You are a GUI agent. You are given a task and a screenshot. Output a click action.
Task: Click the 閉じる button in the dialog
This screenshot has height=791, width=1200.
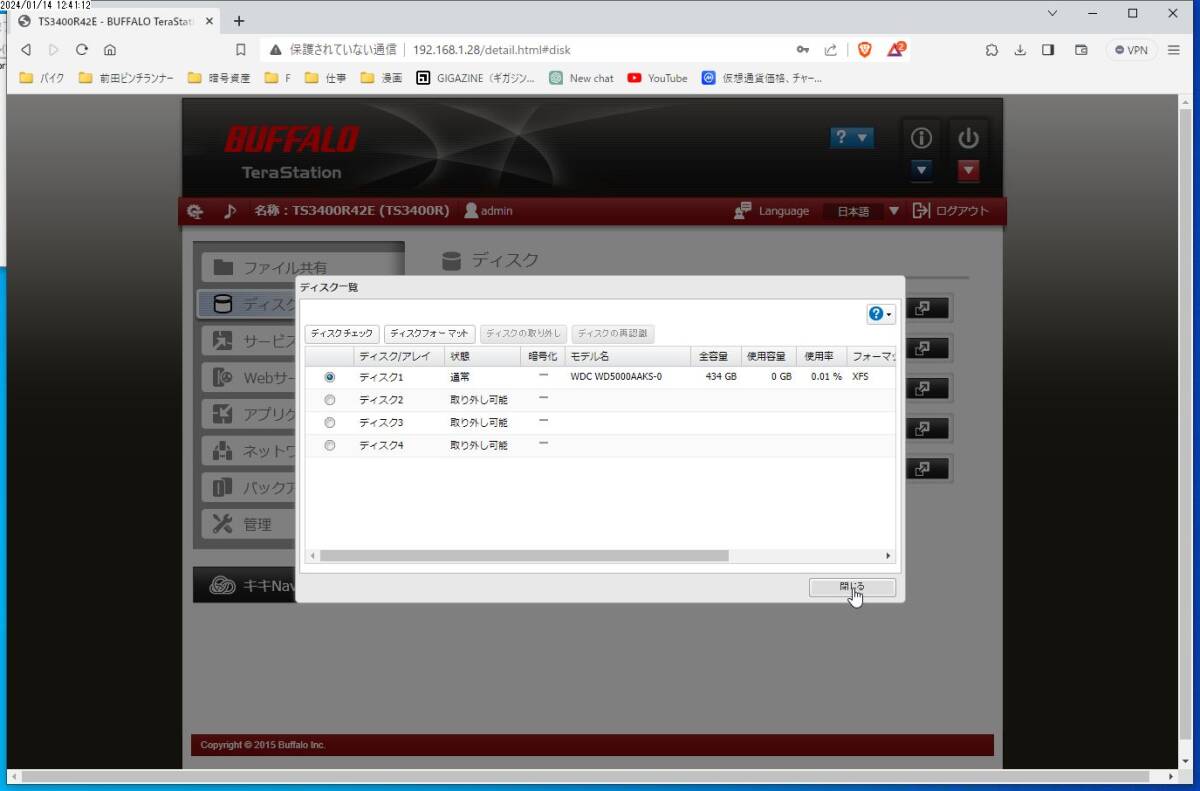point(852,587)
